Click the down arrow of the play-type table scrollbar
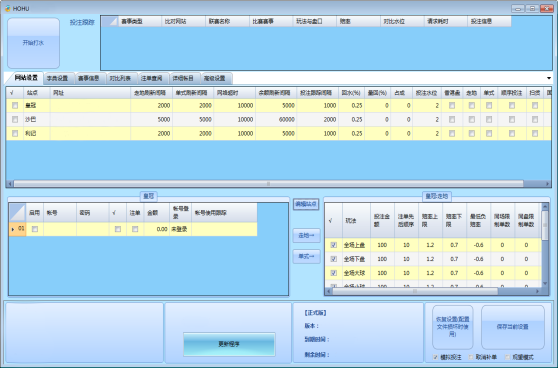The width and height of the screenshot is (558, 368). 545,283
